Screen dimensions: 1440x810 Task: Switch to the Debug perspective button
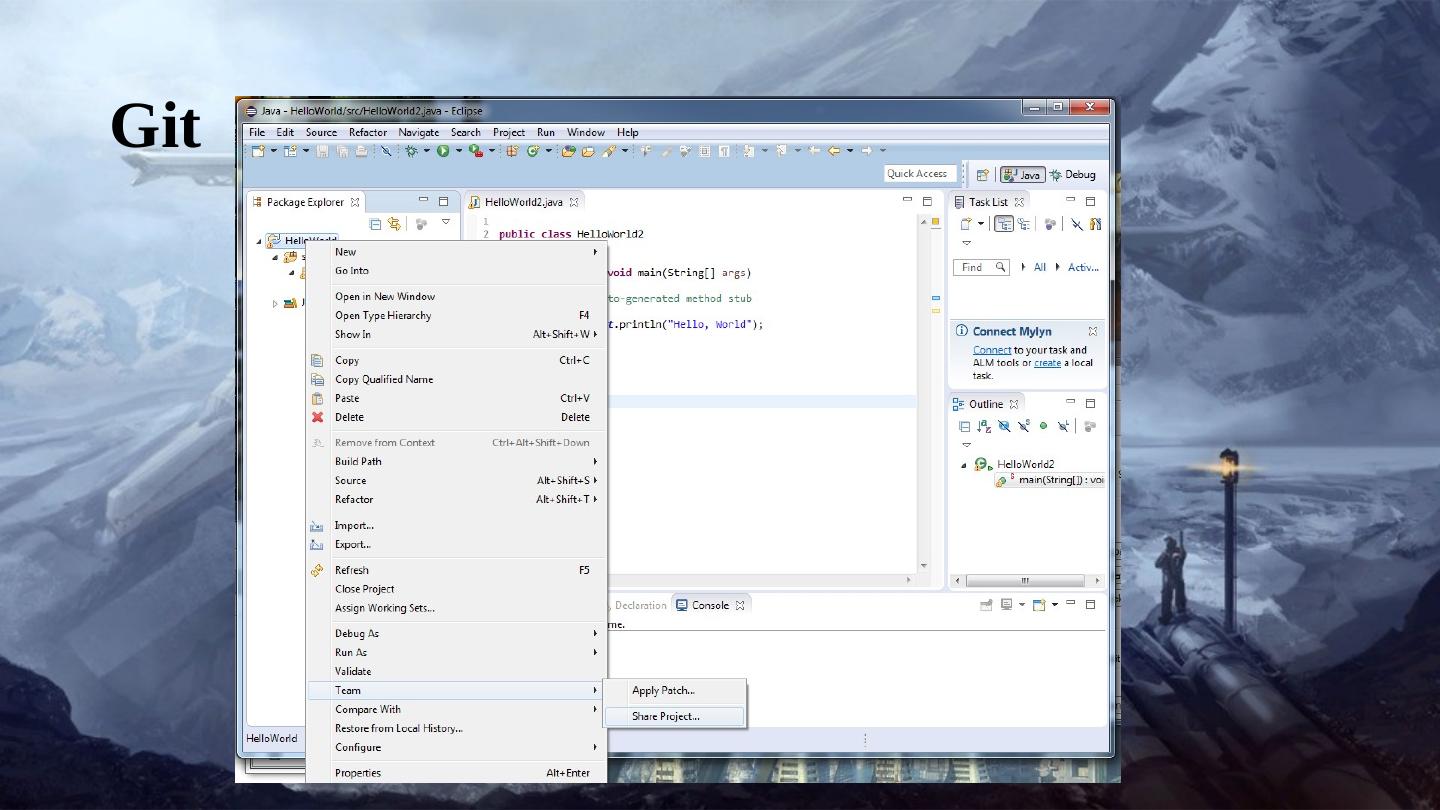(x=1072, y=175)
